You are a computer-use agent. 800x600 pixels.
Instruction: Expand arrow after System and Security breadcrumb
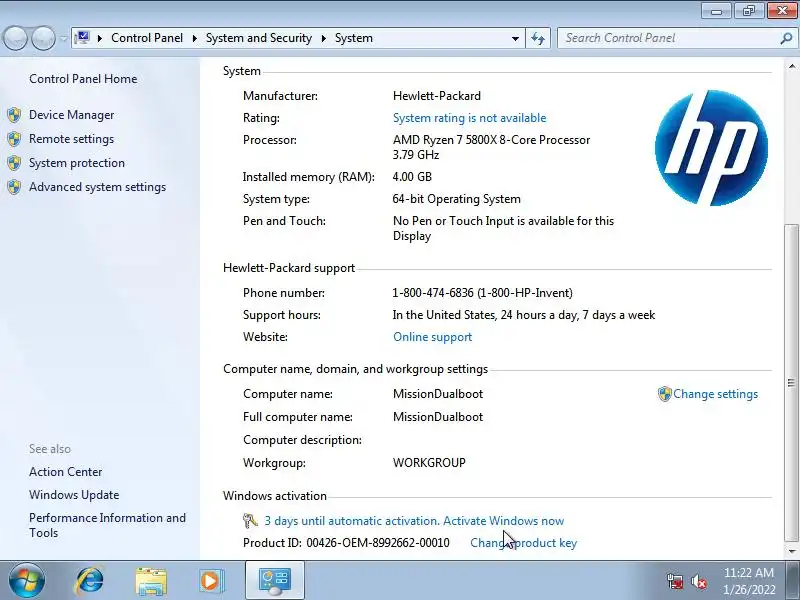[323, 38]
